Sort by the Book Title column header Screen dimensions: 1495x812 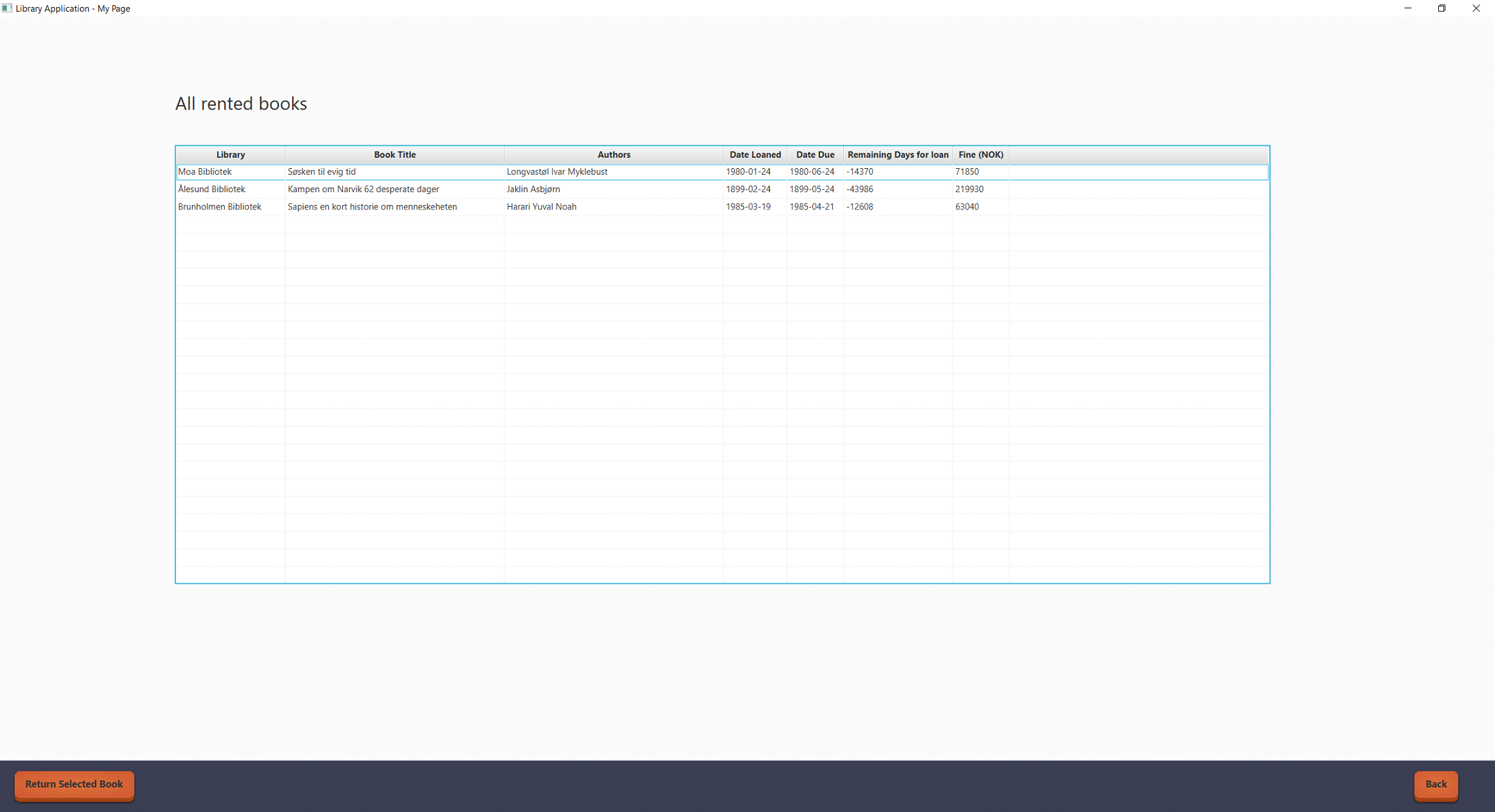click(395, 155)
